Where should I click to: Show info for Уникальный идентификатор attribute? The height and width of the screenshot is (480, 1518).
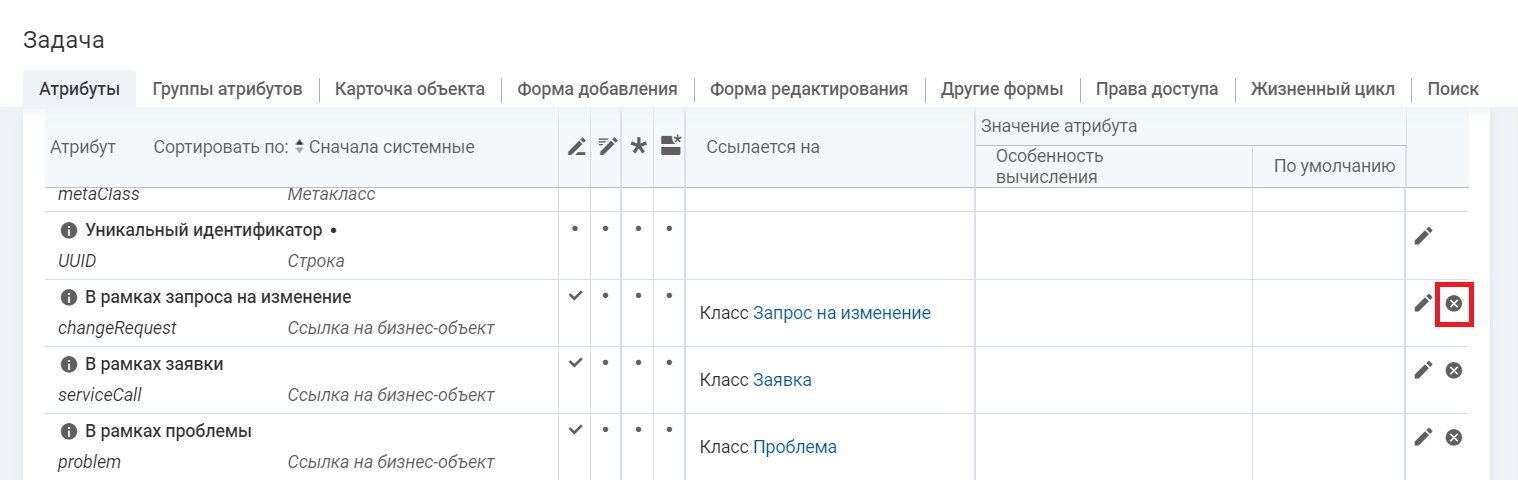click(x=69, y=231)
